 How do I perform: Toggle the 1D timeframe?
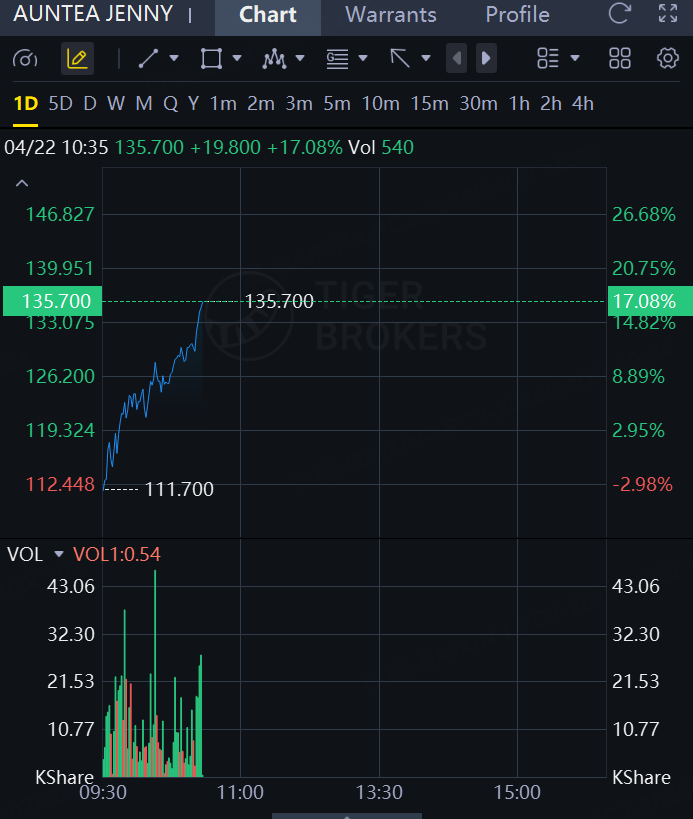(25, 103)
